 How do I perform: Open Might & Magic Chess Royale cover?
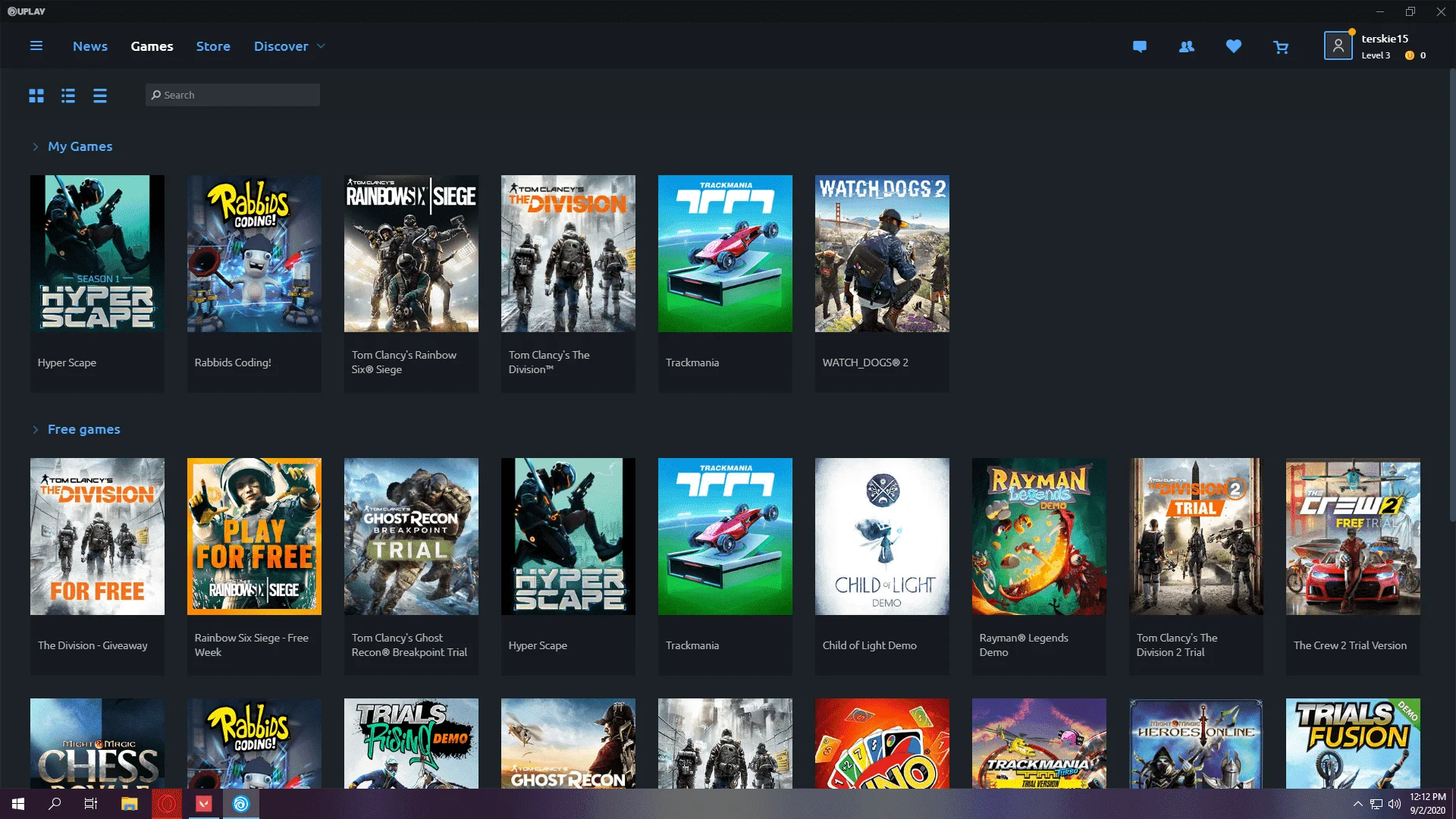[97, 743]
